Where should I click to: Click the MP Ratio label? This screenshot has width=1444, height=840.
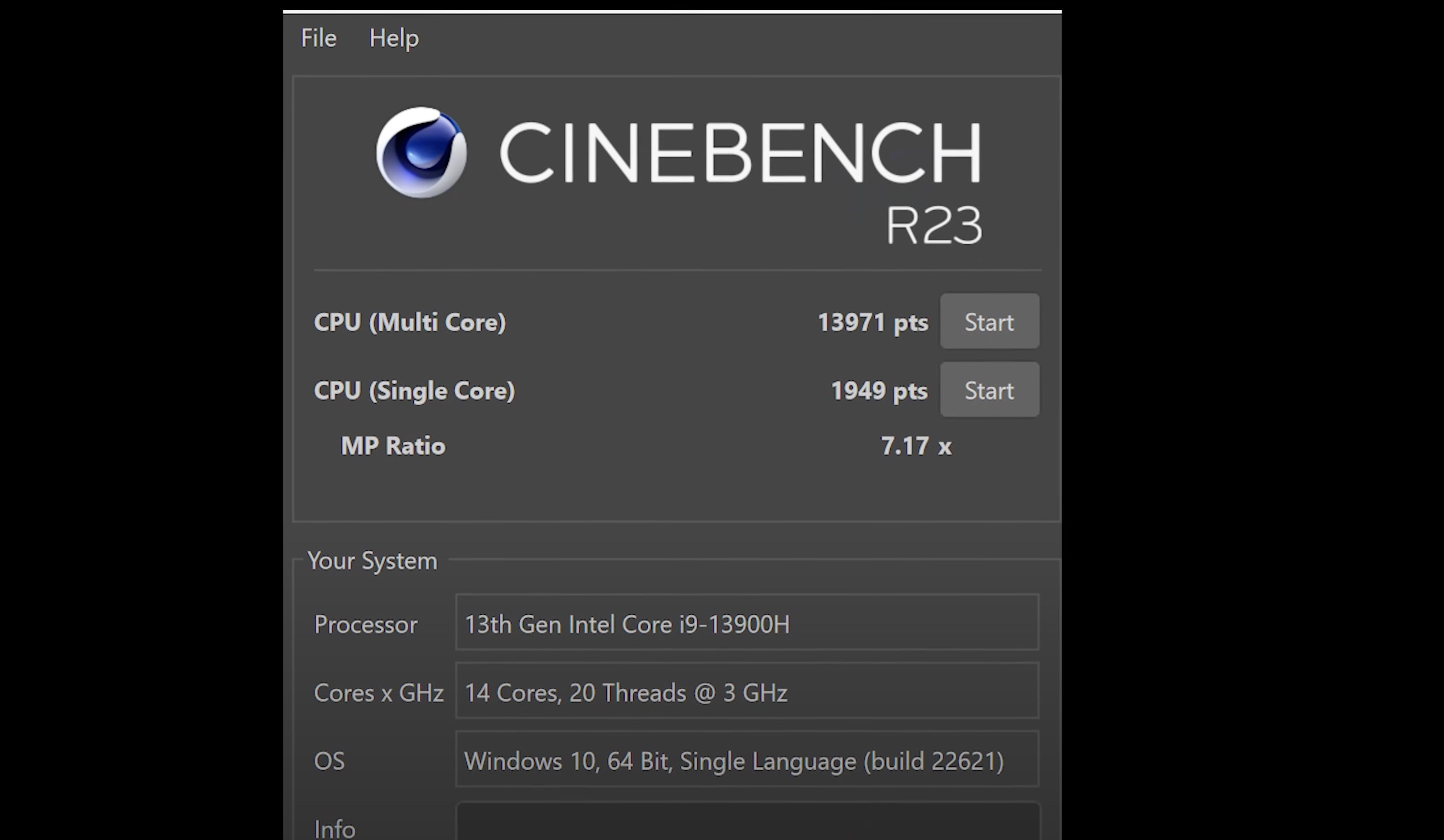click(393, 446)
